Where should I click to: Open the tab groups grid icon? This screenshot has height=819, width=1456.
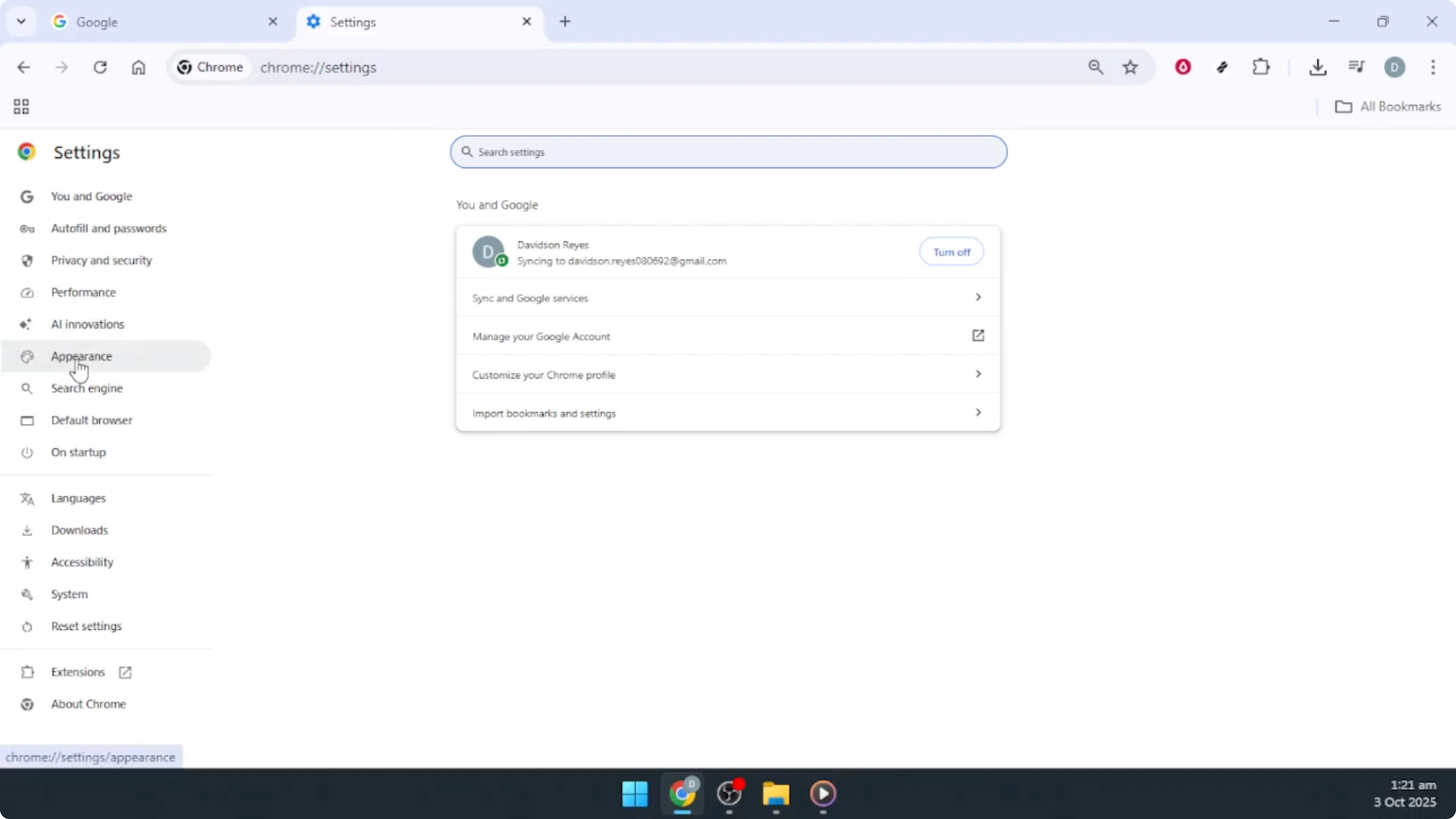tap(21, 106)
